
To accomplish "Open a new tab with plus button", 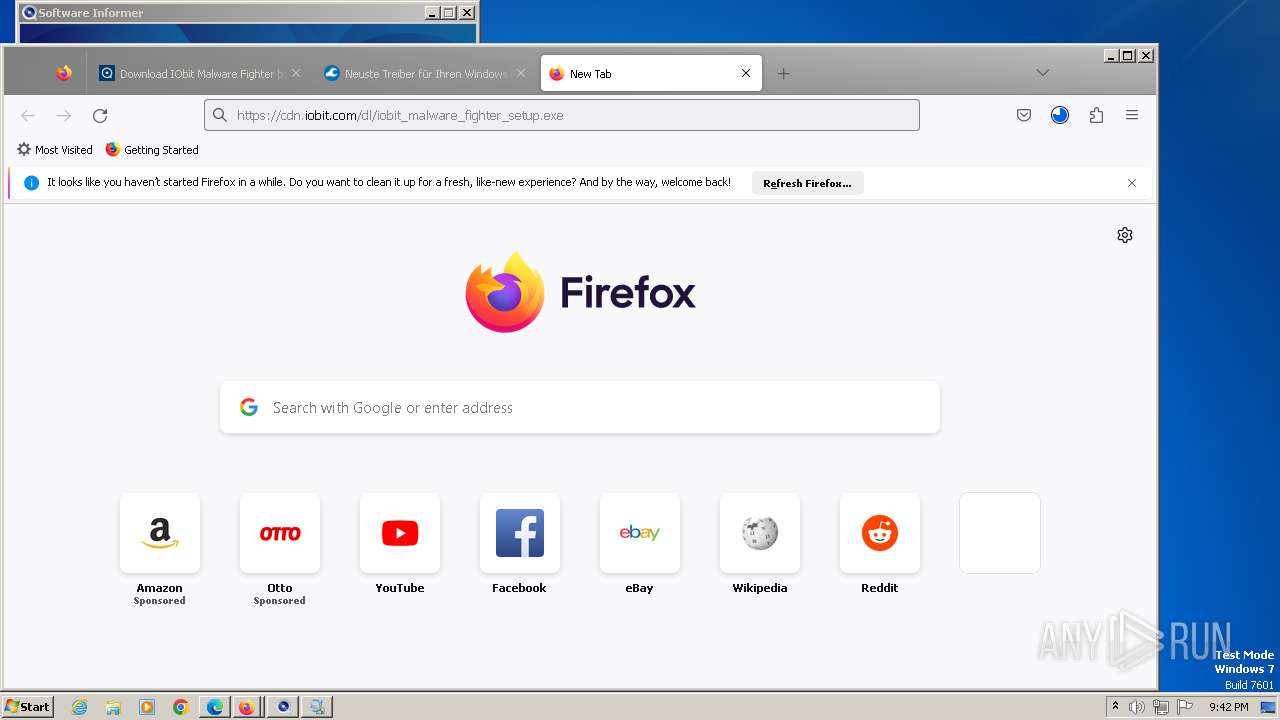I will 783,73.
